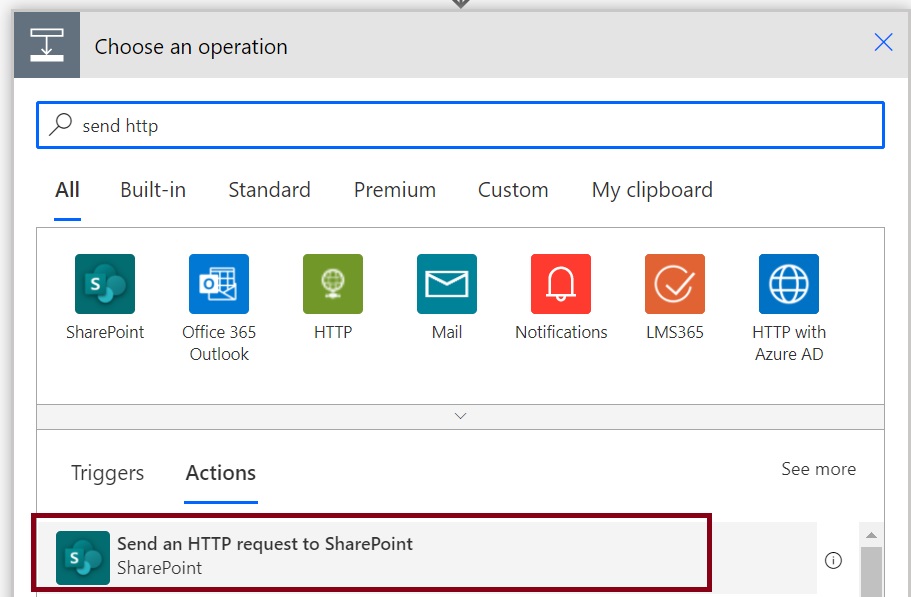911x597 pixels.
Task: Click the search magnifier icon
Action: pos(60,124)
